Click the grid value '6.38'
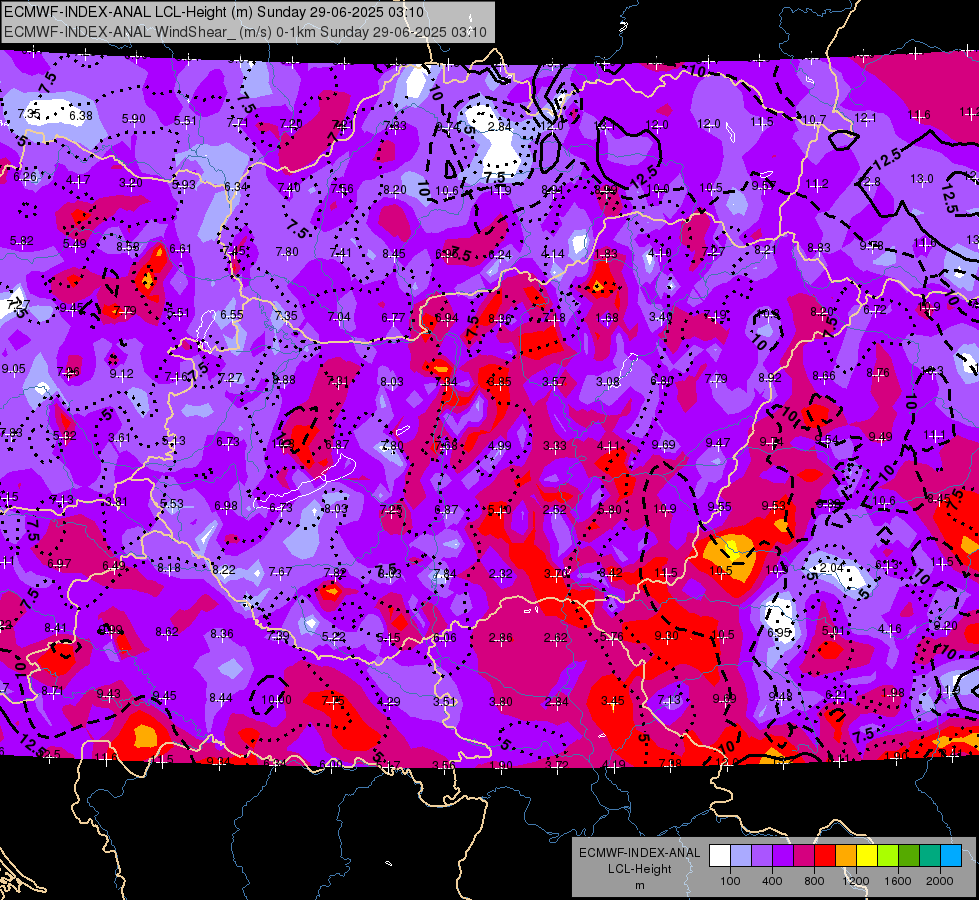This screenshot has height=900, width=979. pos(81,116)
